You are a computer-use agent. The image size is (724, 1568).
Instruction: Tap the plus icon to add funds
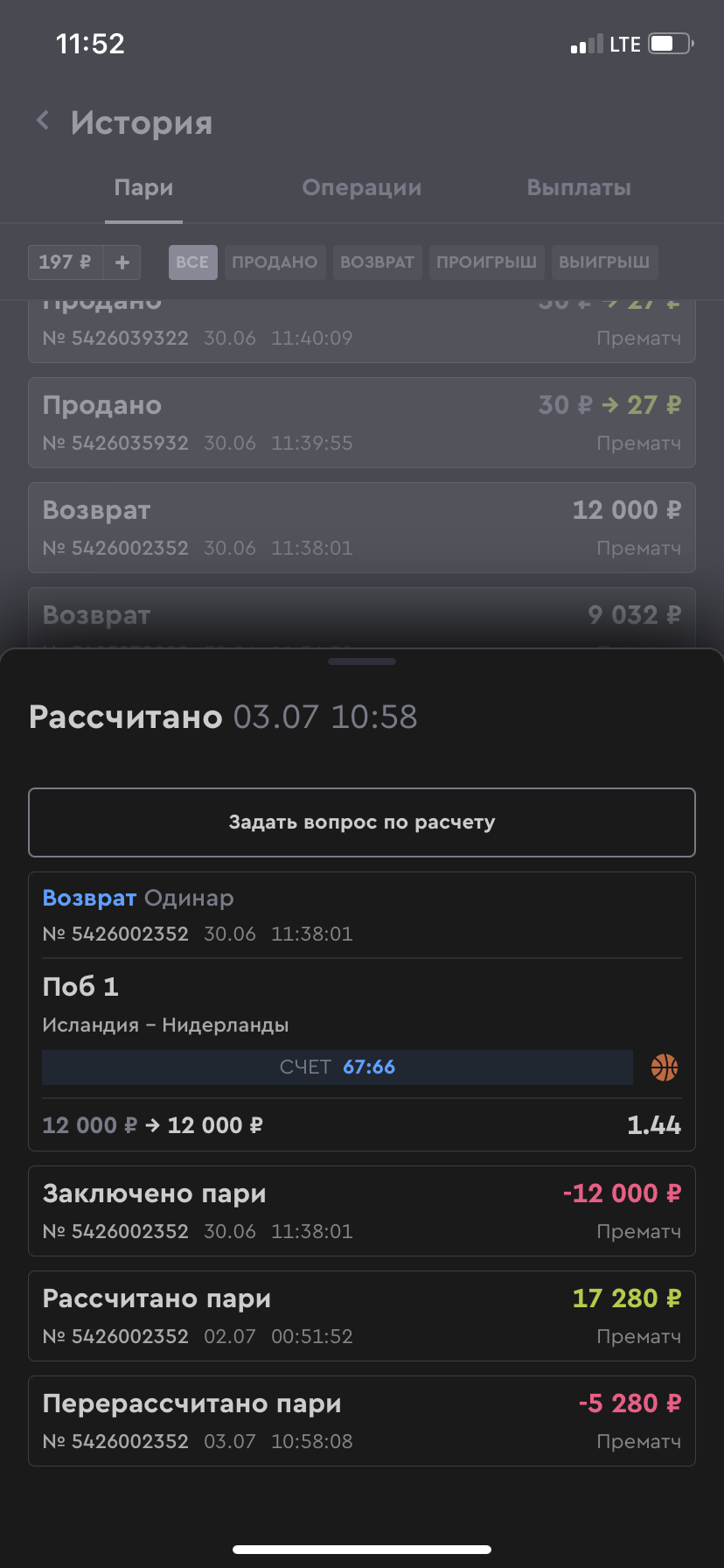(x=122, y=262)
